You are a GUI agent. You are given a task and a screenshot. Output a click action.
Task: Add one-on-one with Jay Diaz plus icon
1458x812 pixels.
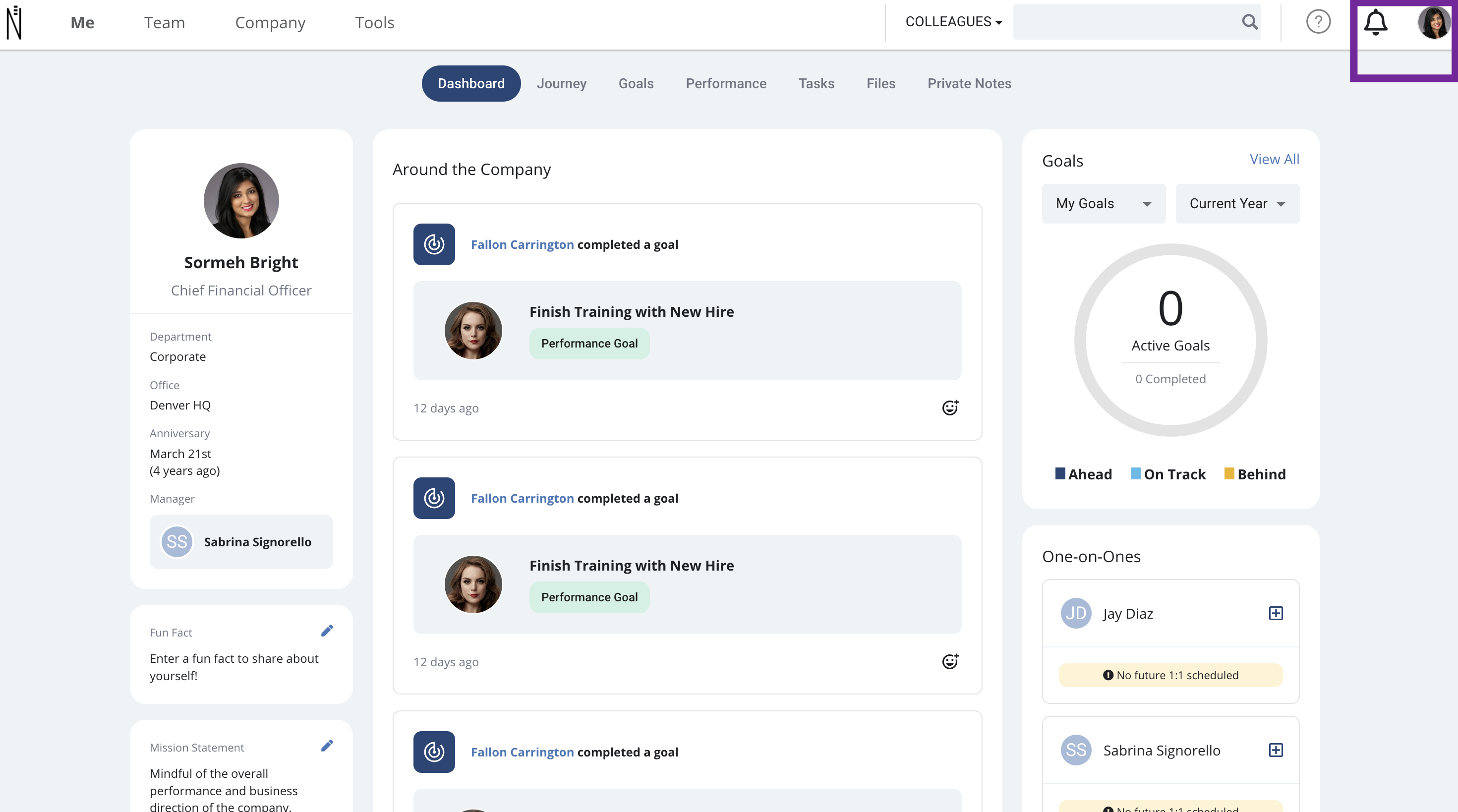[x=1276, y=613]
